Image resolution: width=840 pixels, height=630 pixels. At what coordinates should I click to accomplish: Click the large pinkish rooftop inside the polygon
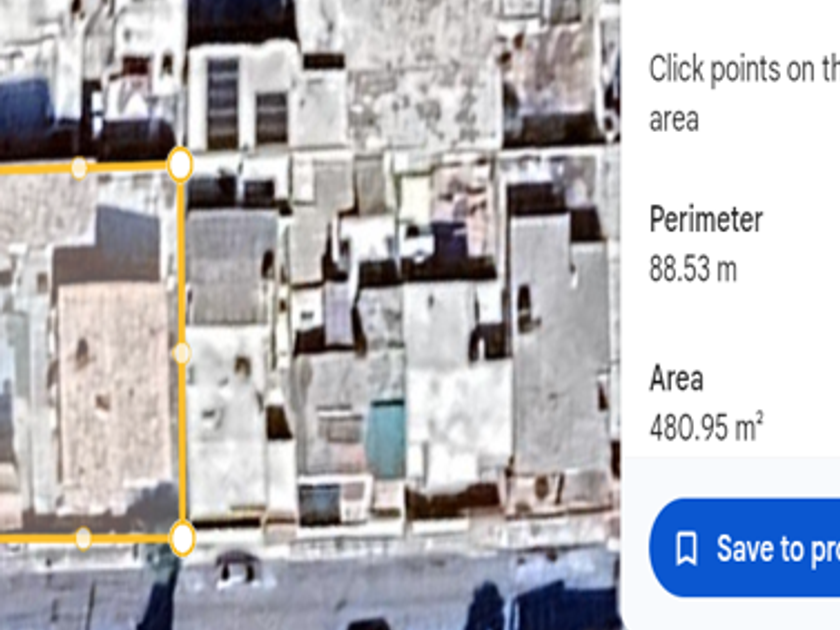click(x=111, y=386)
